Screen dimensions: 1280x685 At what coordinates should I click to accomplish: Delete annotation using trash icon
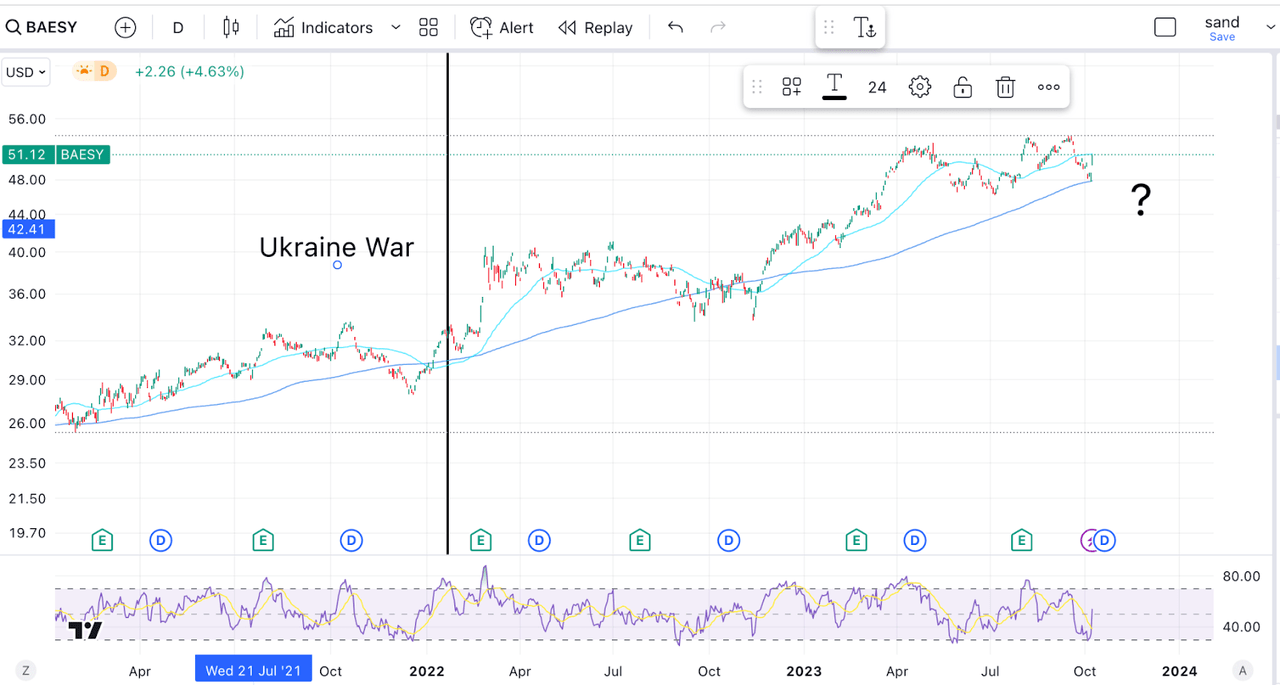pos(1005,87)
